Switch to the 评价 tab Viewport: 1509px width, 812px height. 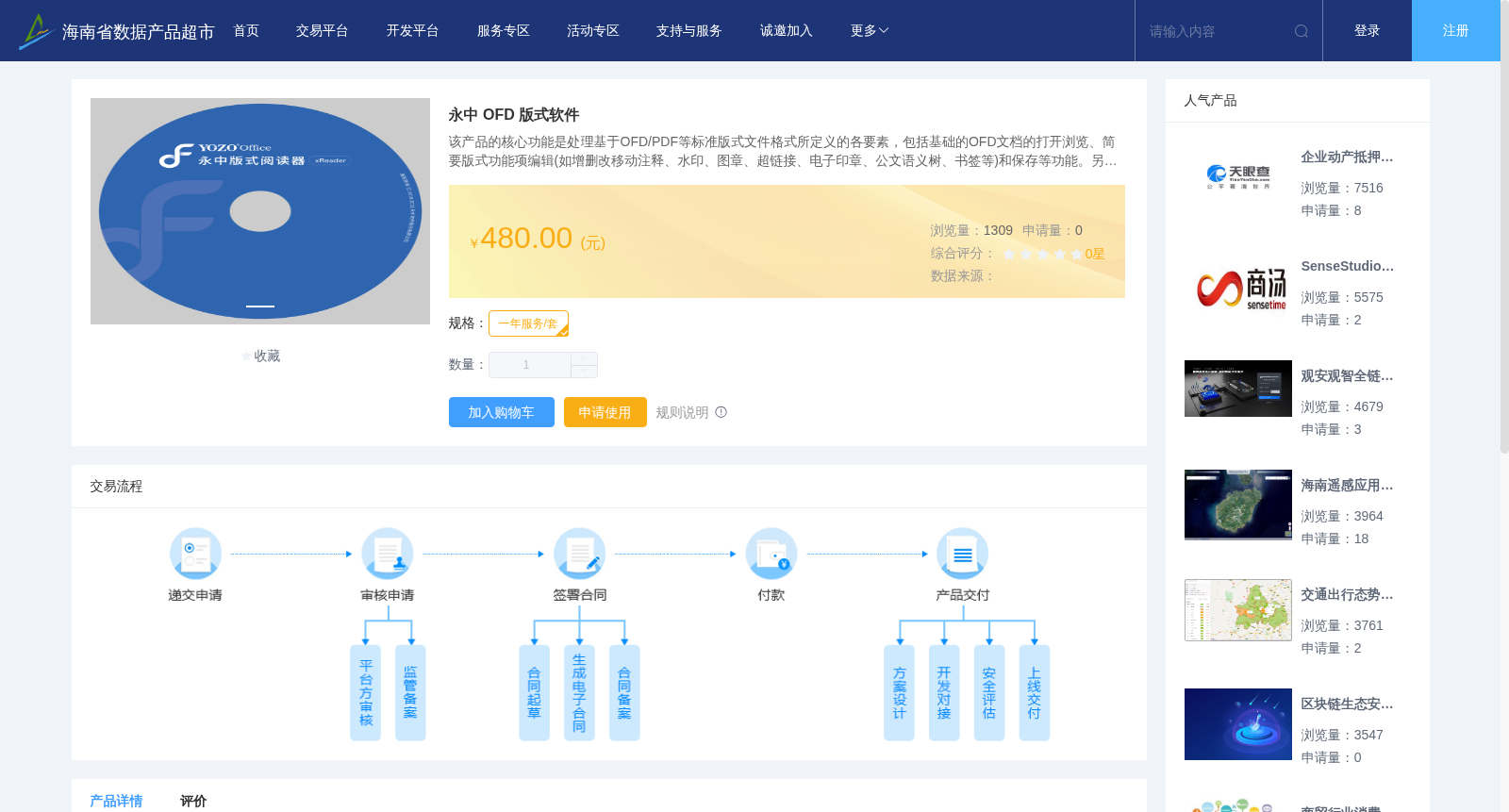tap(193, 801)
